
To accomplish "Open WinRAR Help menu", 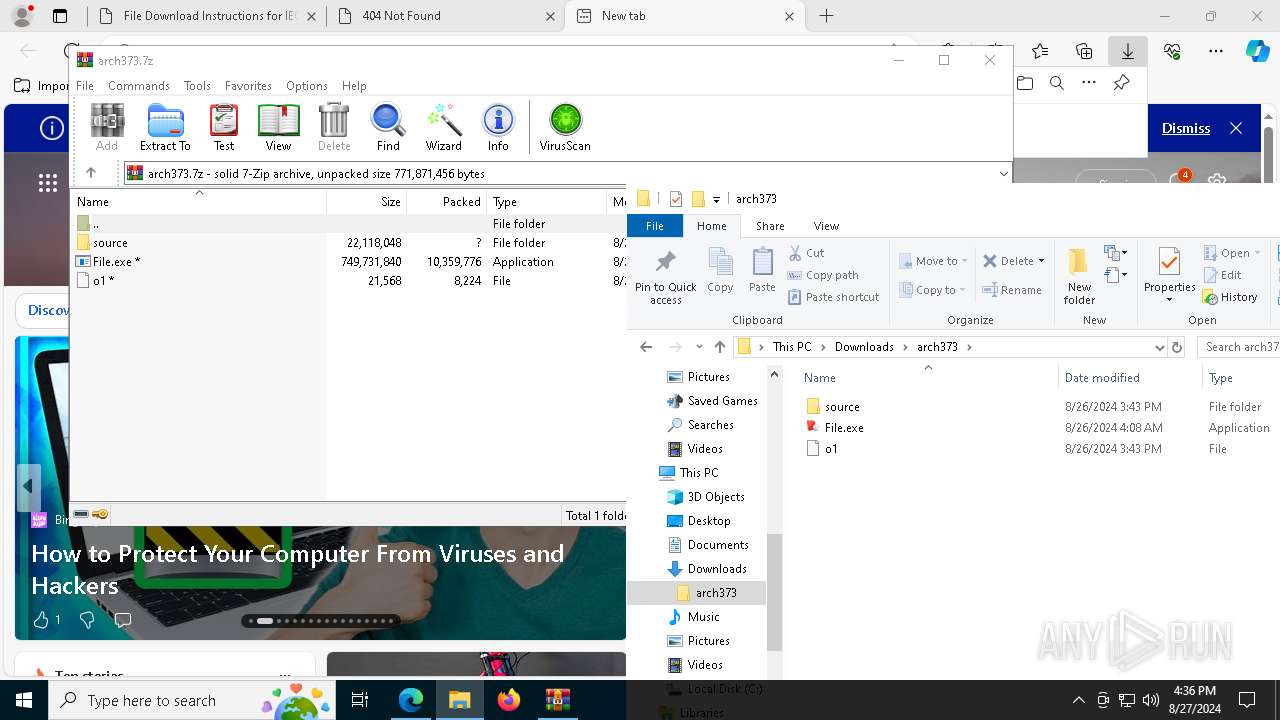I will [354, 86].
